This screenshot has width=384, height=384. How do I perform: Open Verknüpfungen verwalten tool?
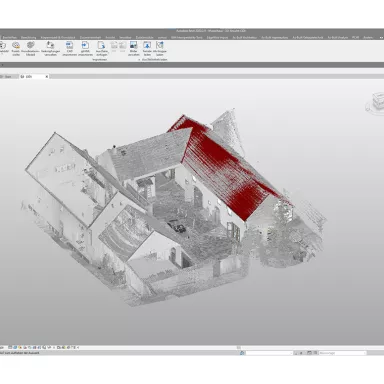coord(50,48)
